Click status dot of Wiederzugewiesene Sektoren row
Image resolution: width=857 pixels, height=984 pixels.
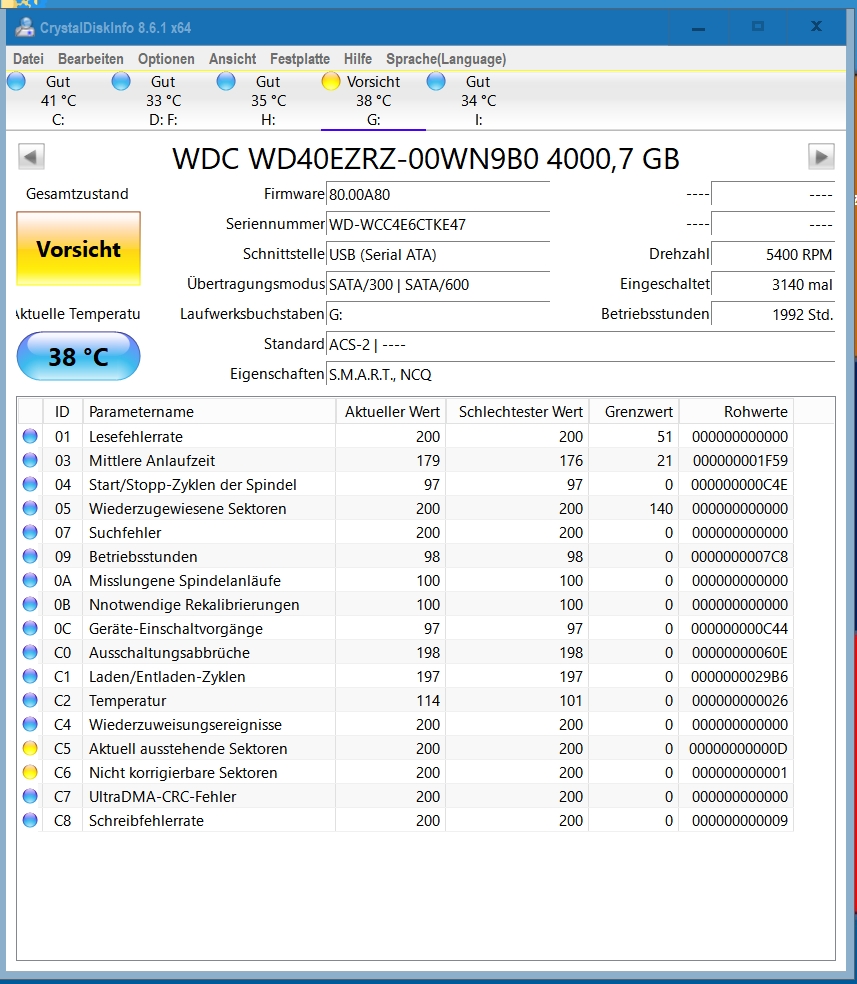click(x=29, y=508)
